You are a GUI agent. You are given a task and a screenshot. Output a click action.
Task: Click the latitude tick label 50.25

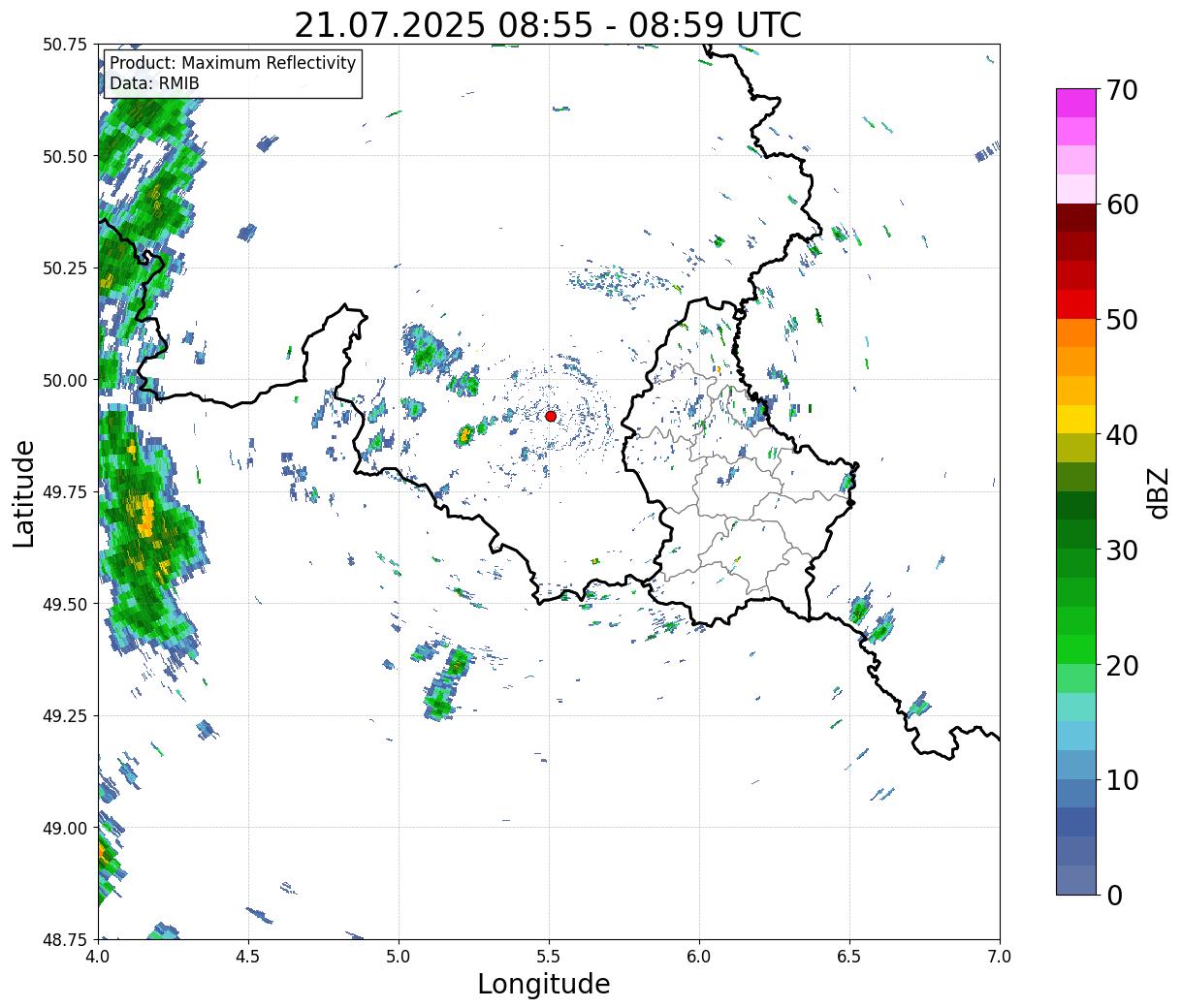[x=65, y=268]
